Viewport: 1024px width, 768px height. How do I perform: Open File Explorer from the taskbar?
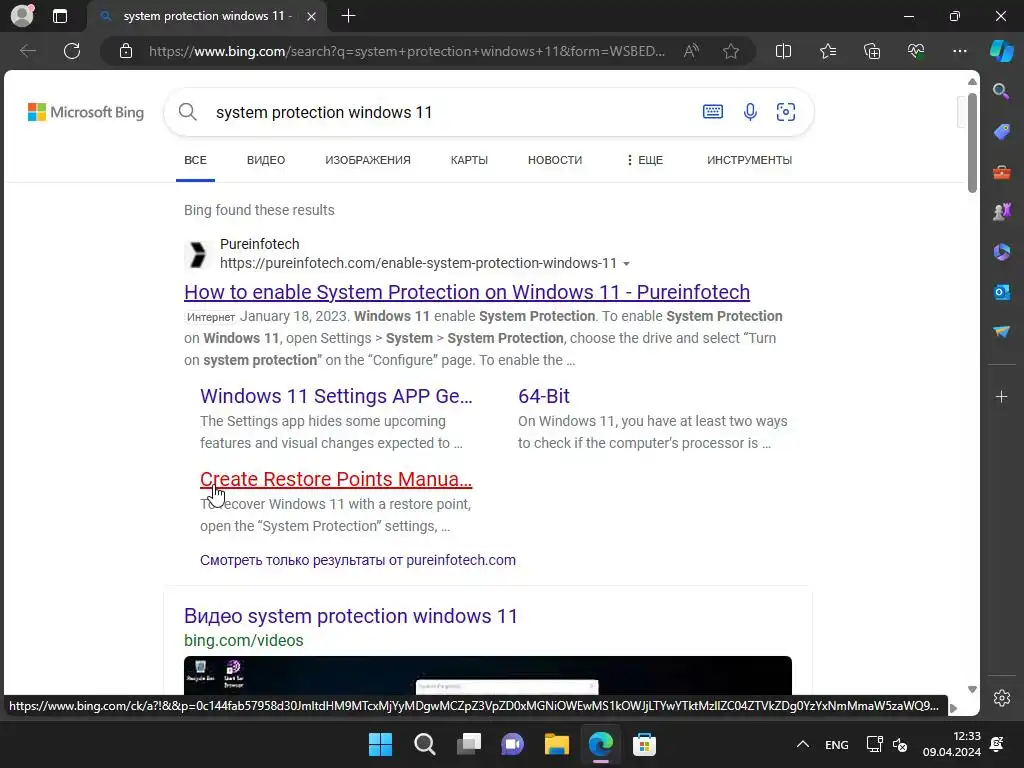click(556, 744)
